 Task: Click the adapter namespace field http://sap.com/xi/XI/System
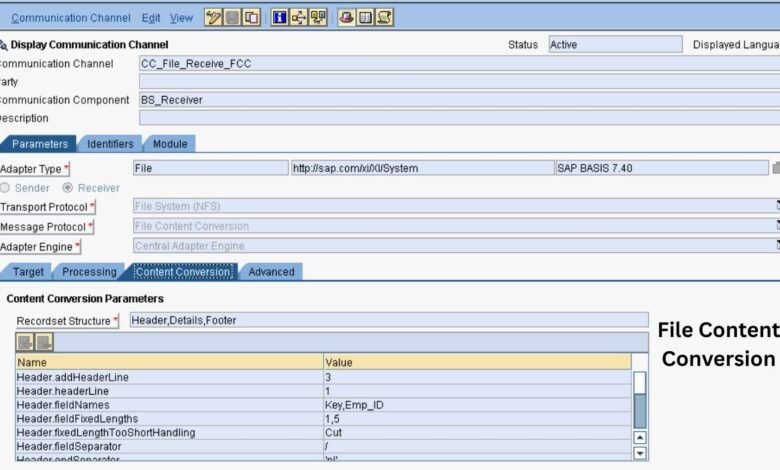click(422, 168)
